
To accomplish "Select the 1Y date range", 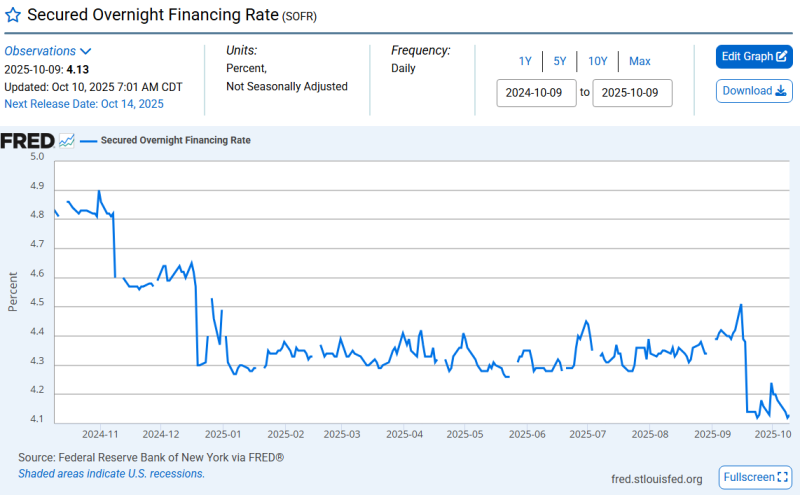I will [x=525, y=62].
